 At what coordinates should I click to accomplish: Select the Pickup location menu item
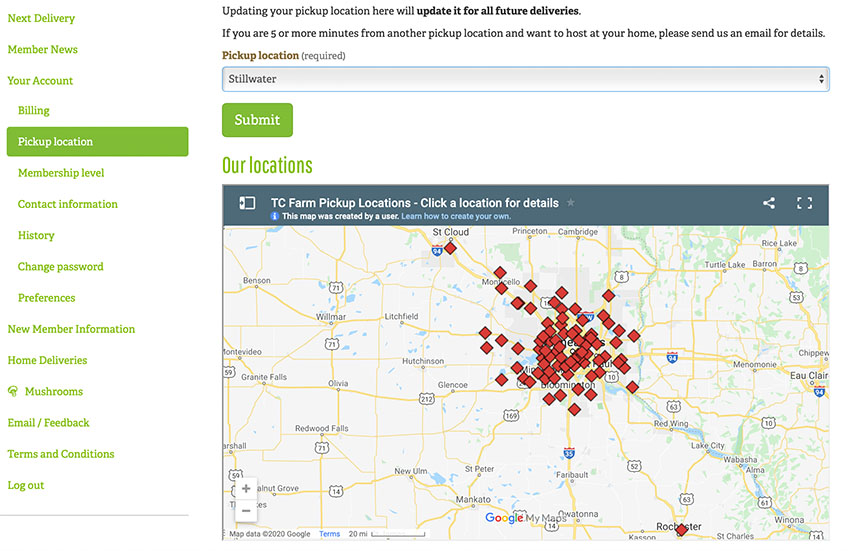[x=98, y=142]
